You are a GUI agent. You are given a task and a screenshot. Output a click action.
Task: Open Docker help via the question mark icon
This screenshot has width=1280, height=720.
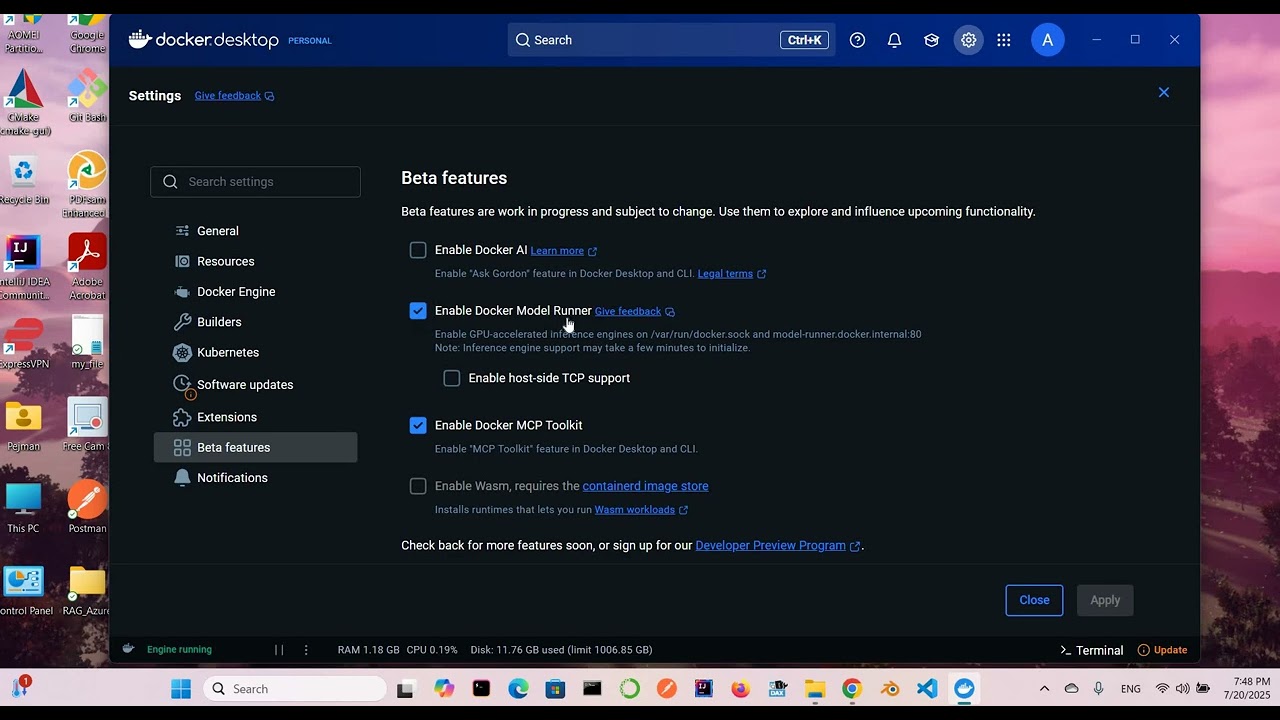click(857, 40)
